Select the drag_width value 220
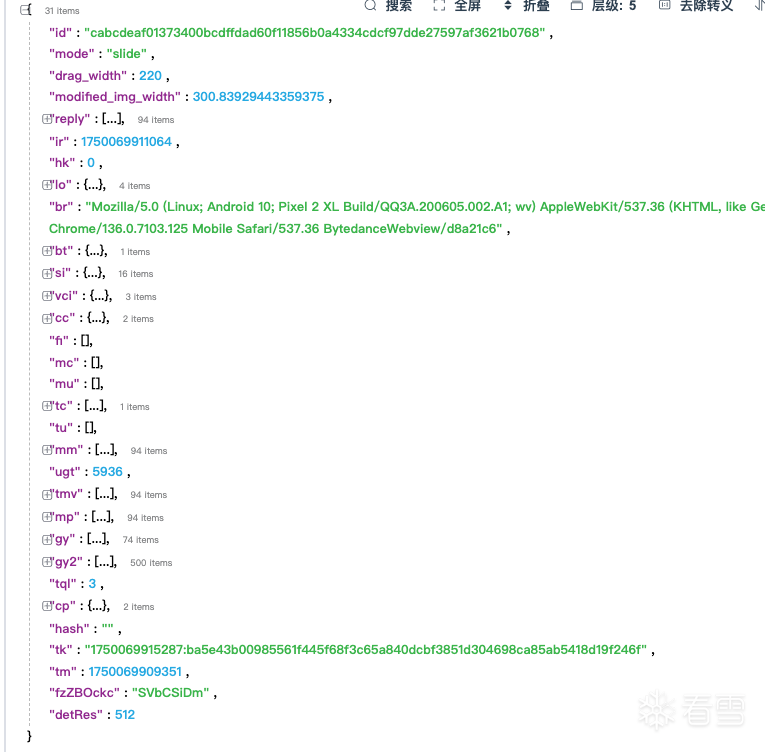Screen dimensions: 765x752 (x=150, y=76)
